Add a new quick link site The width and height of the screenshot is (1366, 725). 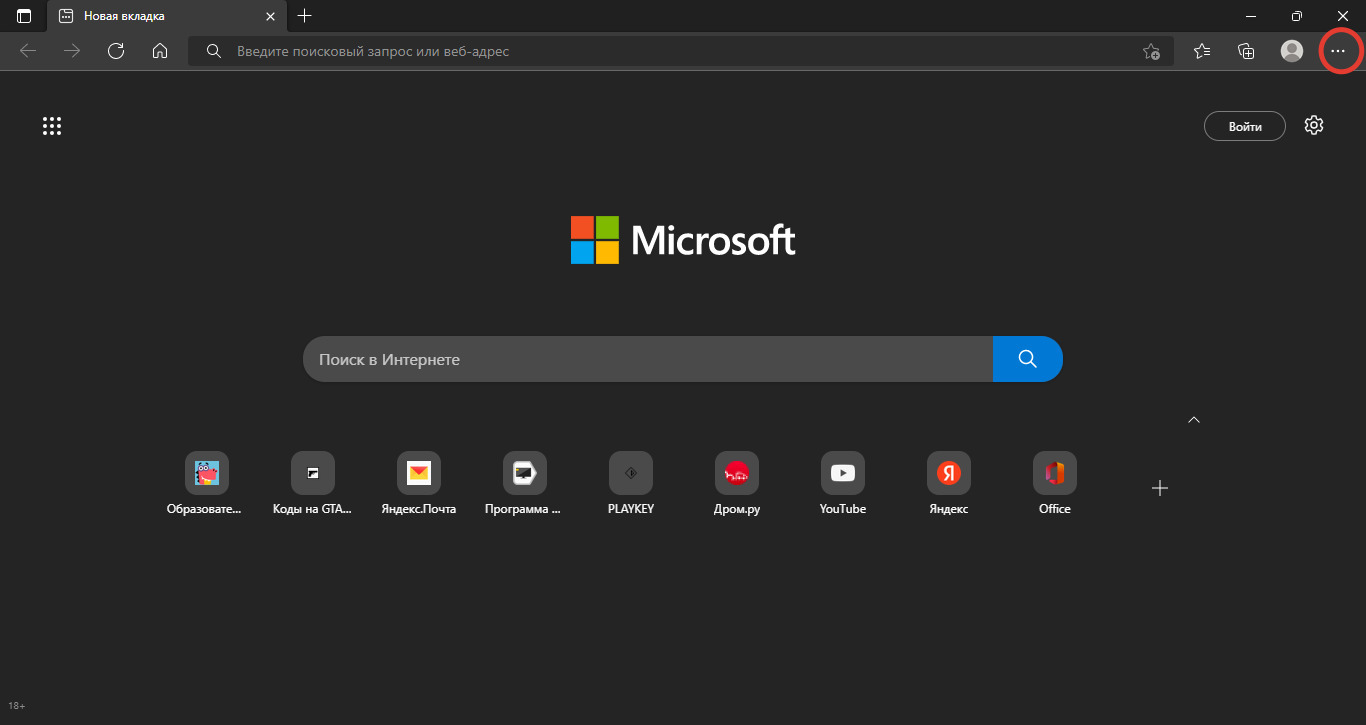pyautogui.click(x=1160, y=488)
